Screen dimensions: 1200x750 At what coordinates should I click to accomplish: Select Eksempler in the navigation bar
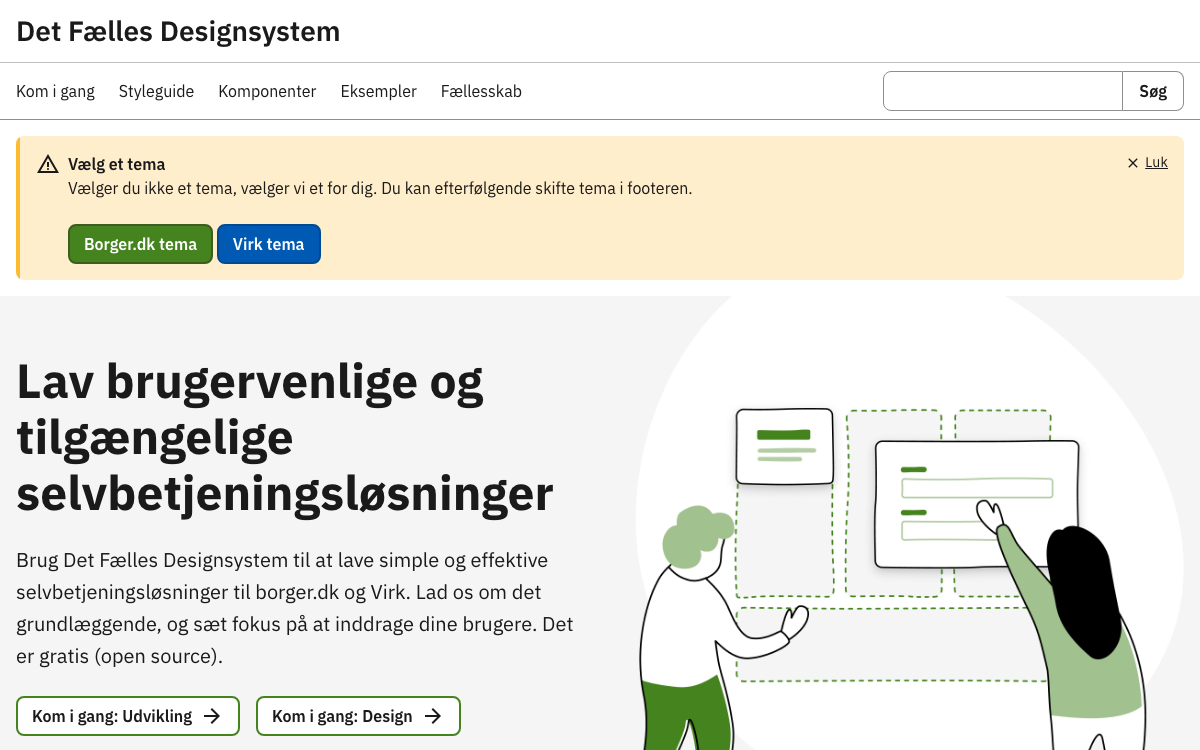tap(378, 91)
